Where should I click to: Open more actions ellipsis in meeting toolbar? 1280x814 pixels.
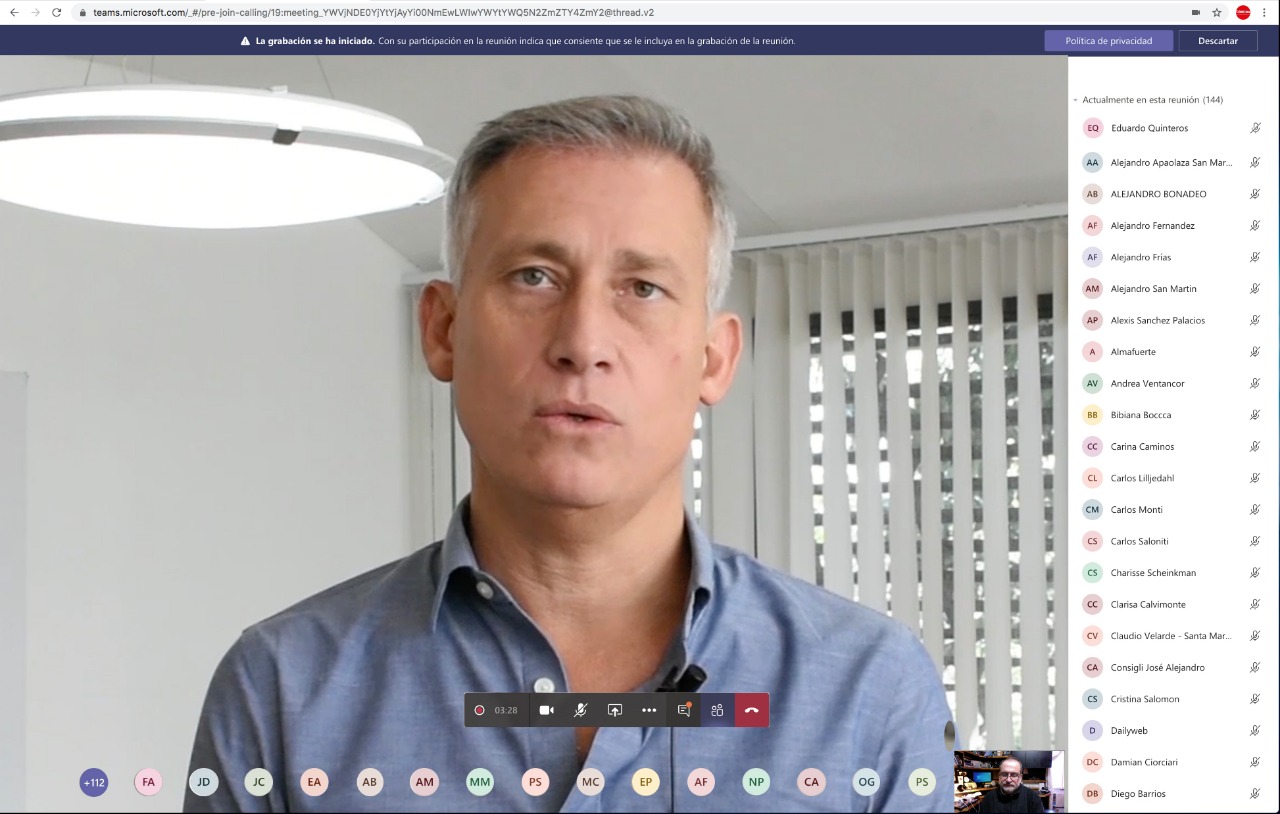click(x=649, y=710)
